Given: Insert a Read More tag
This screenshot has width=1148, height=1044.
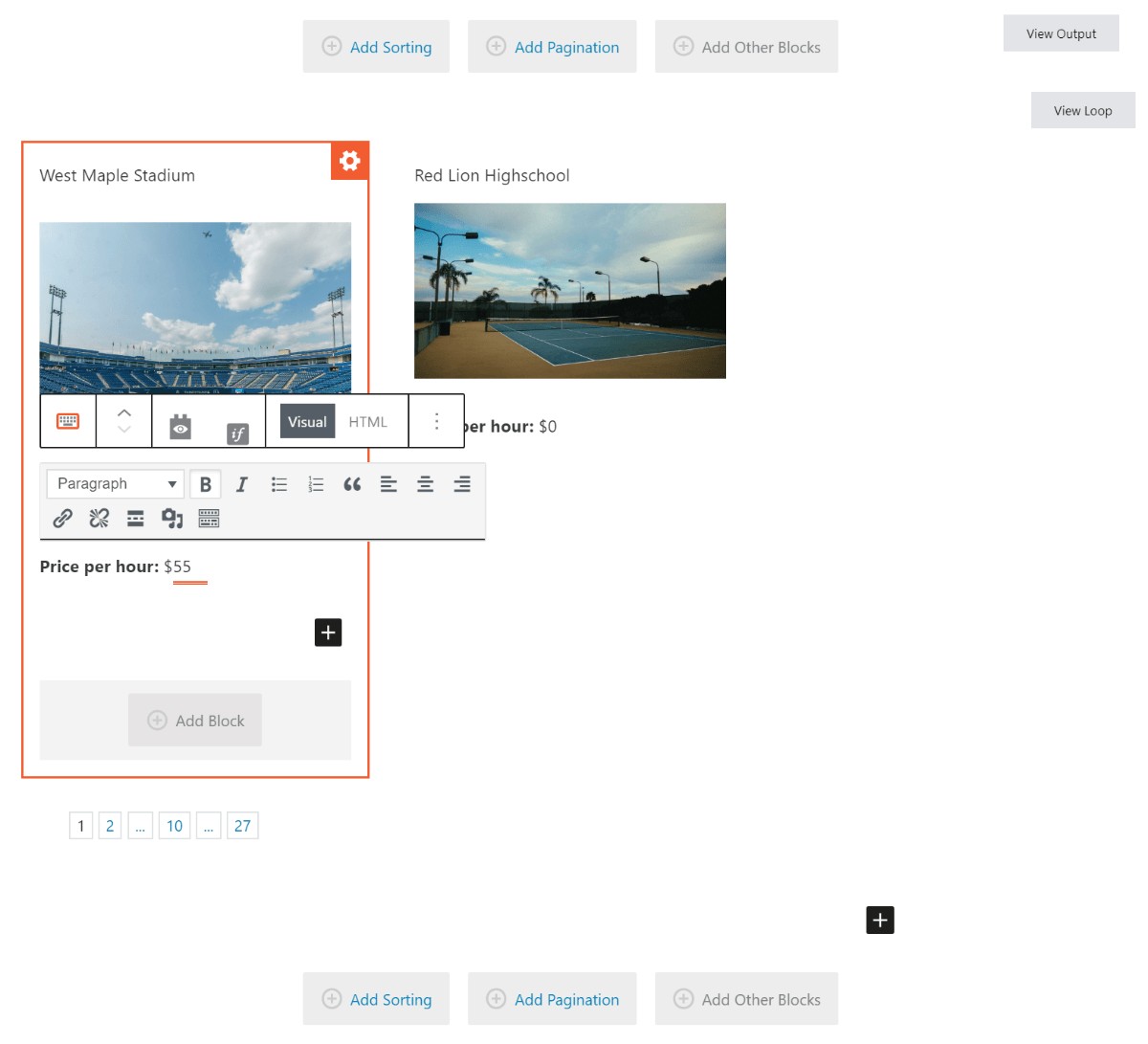Looking at the screenshot, I should 136,519.
